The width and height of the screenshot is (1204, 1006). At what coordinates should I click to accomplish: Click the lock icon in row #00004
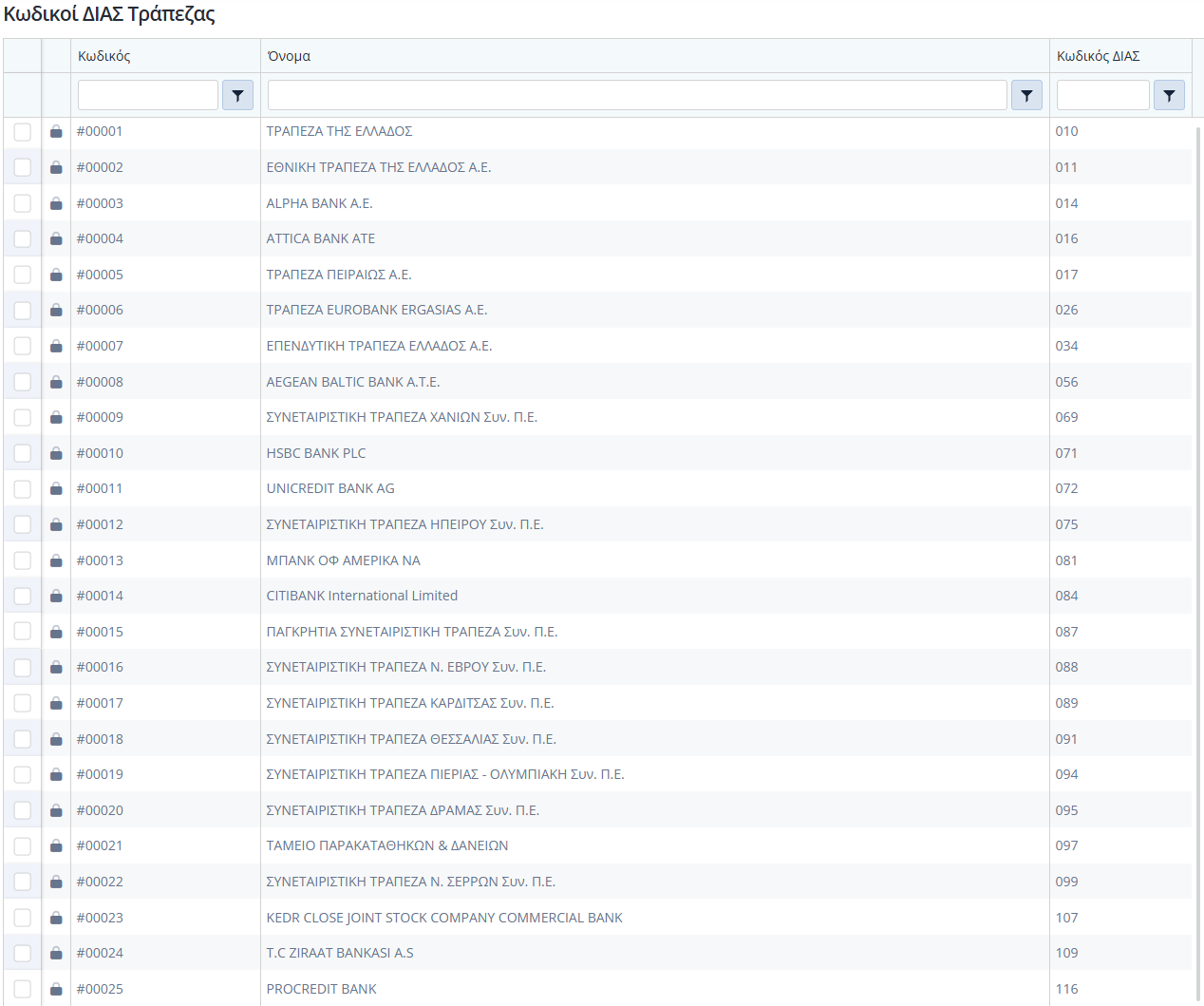point(56,238)
